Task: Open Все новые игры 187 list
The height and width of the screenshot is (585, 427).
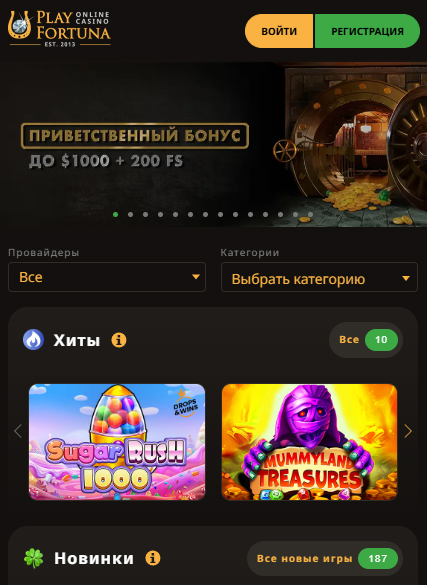Action: [325, 559]
